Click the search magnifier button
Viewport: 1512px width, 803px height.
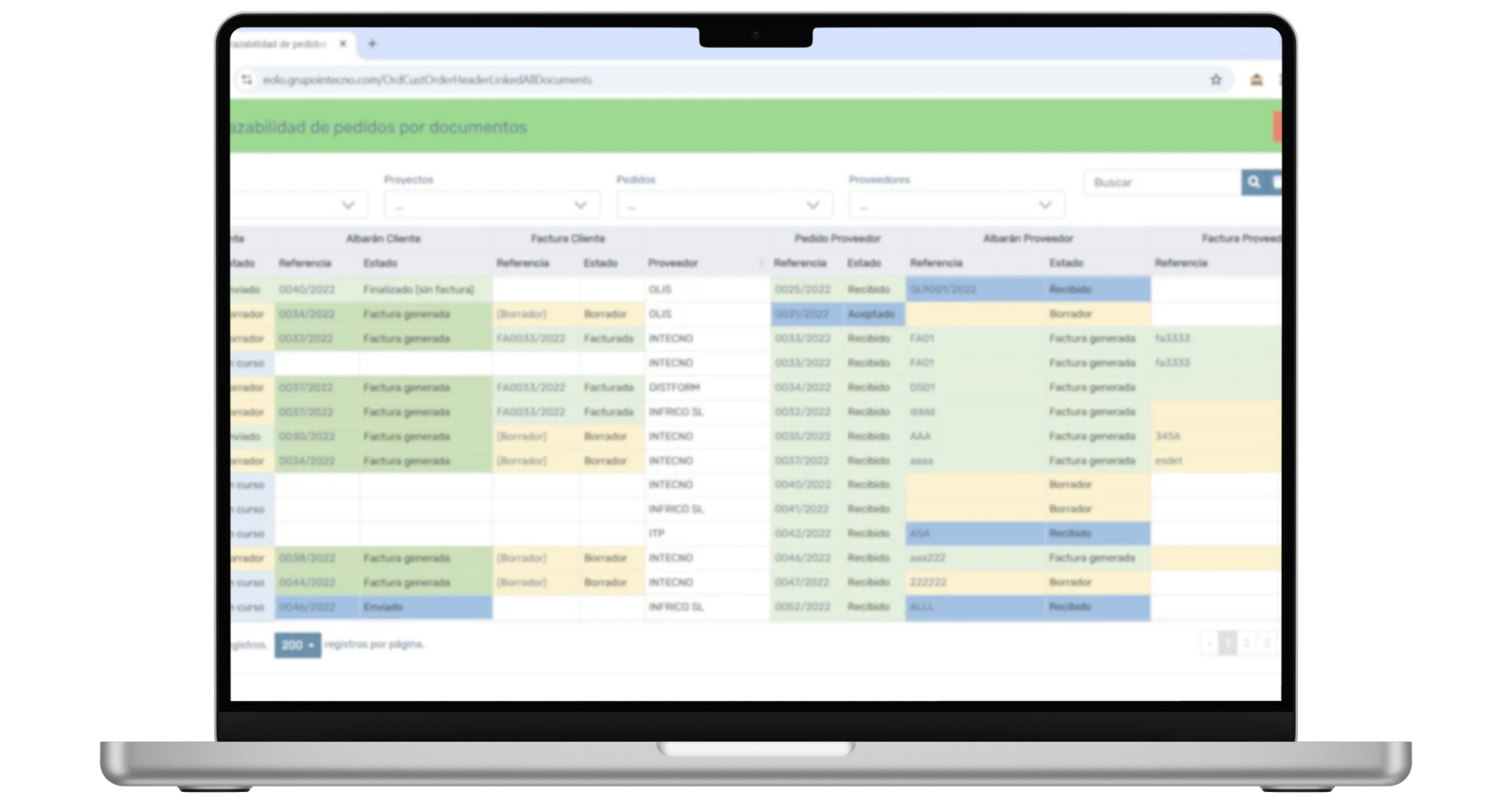coord(1254,183)
